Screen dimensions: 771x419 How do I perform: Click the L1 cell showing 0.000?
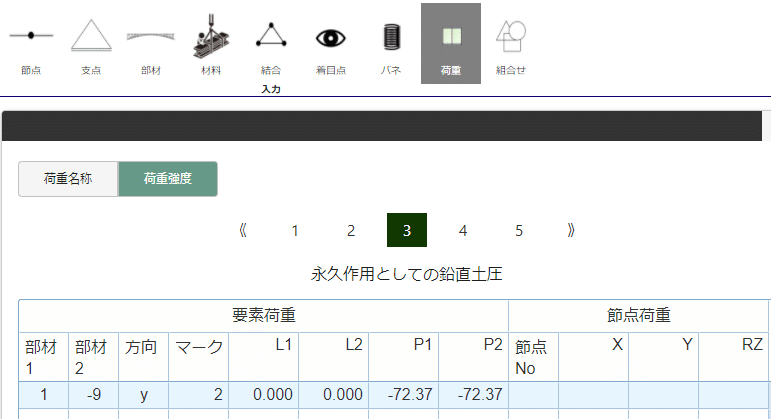point(264,394)
